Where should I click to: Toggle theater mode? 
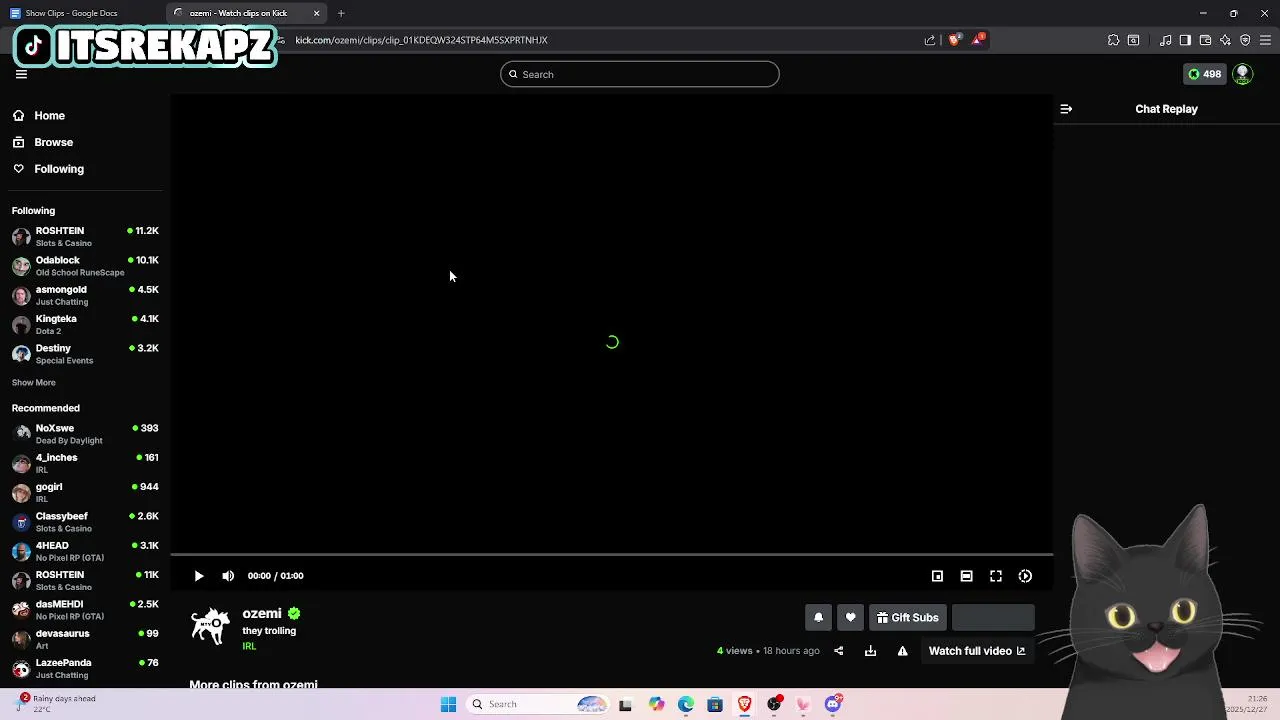click(x=966, y=576)
